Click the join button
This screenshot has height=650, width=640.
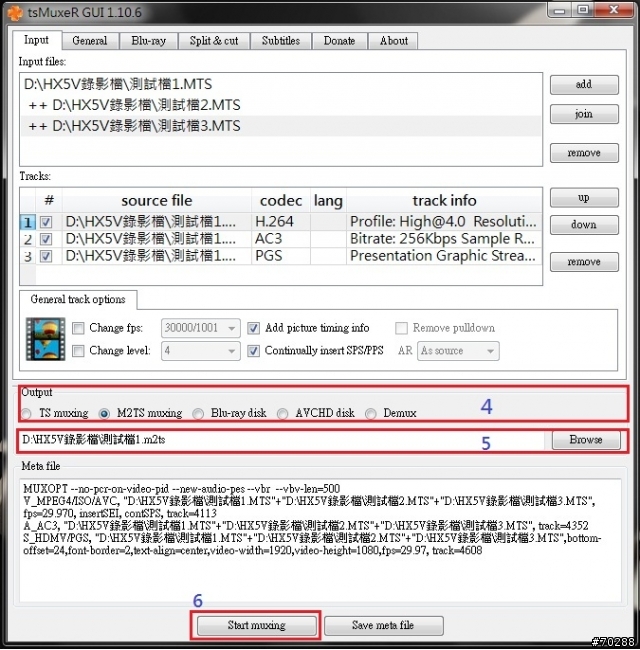584,114
